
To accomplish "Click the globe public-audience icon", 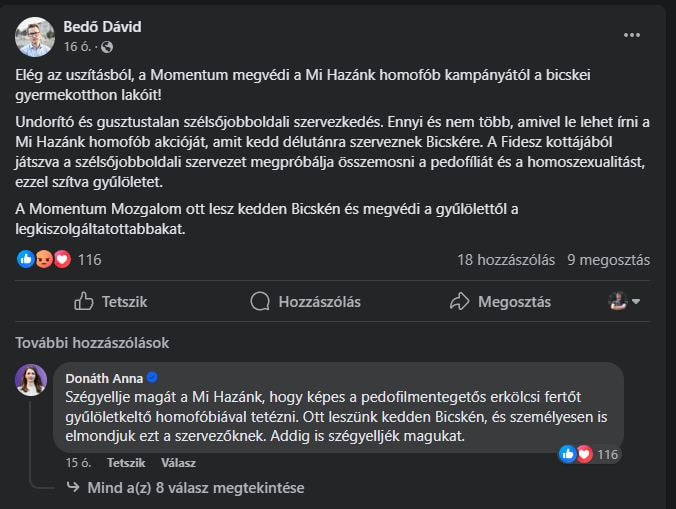I will 107,46.
